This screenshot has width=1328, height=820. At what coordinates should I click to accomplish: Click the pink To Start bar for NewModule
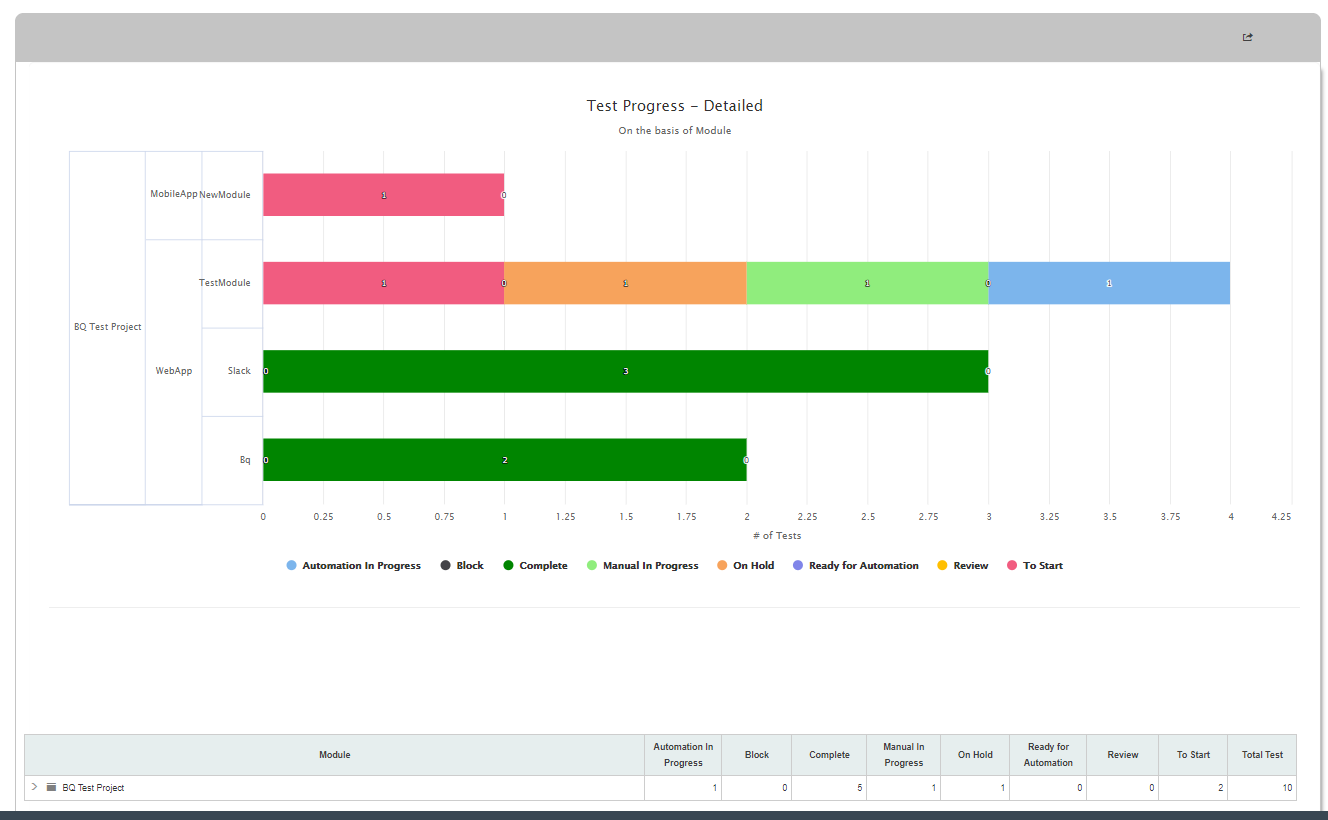coord(383,195)
